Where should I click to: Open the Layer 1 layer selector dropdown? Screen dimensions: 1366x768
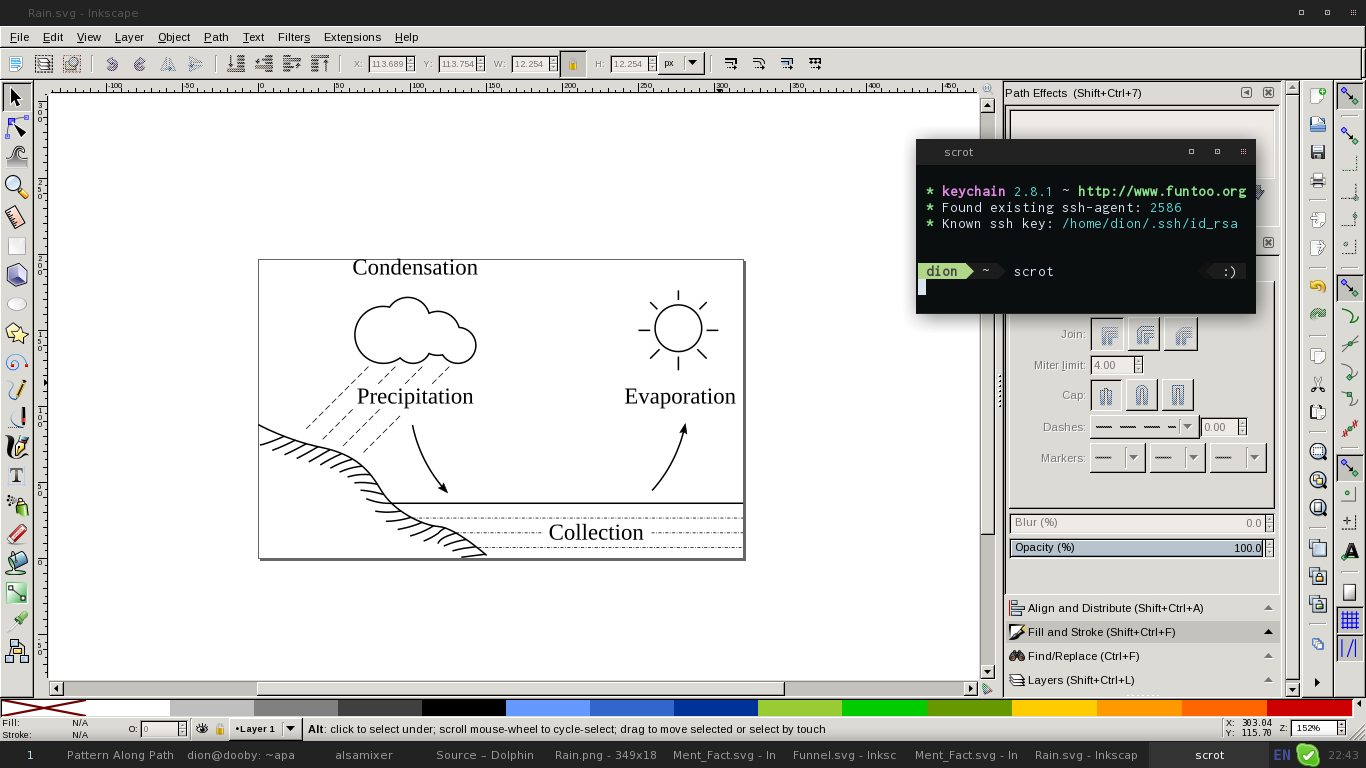coord(265,729)
